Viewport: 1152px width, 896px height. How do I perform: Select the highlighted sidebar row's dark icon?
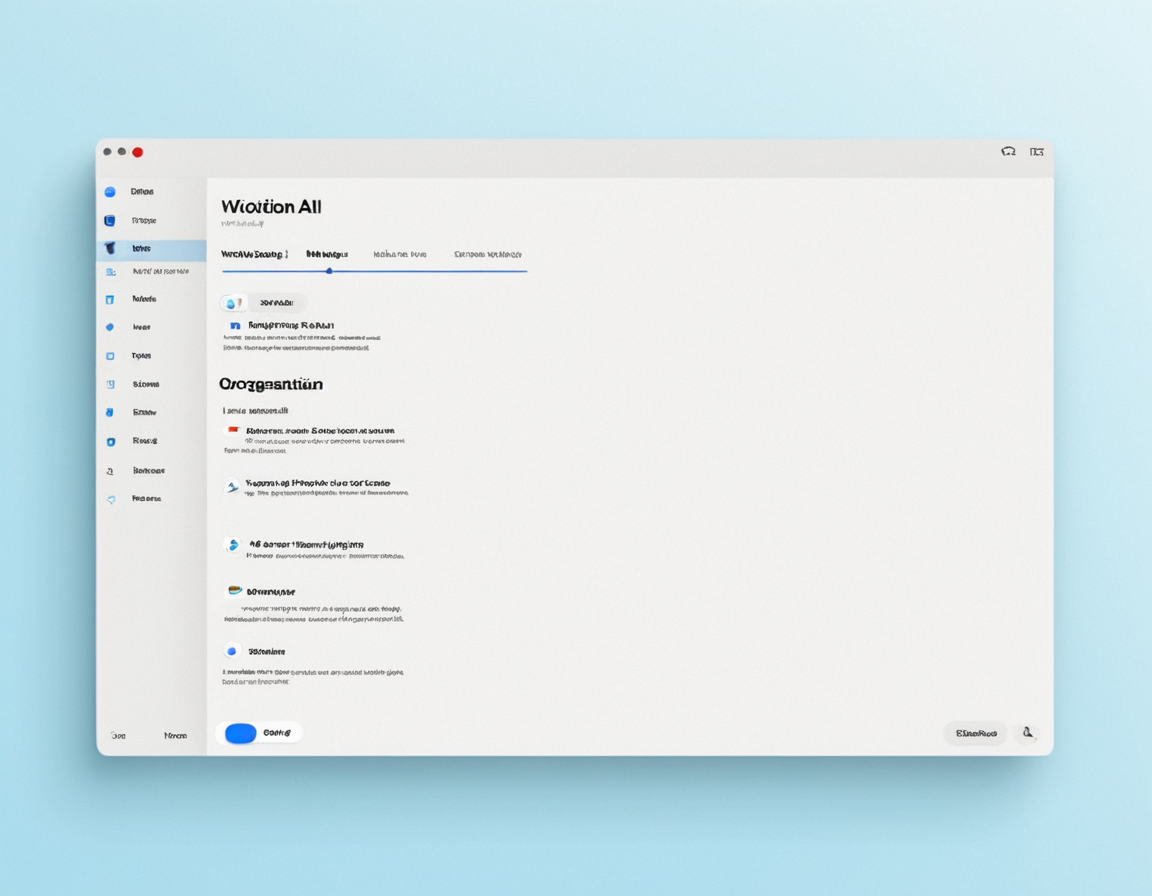[x=110, y=248]
